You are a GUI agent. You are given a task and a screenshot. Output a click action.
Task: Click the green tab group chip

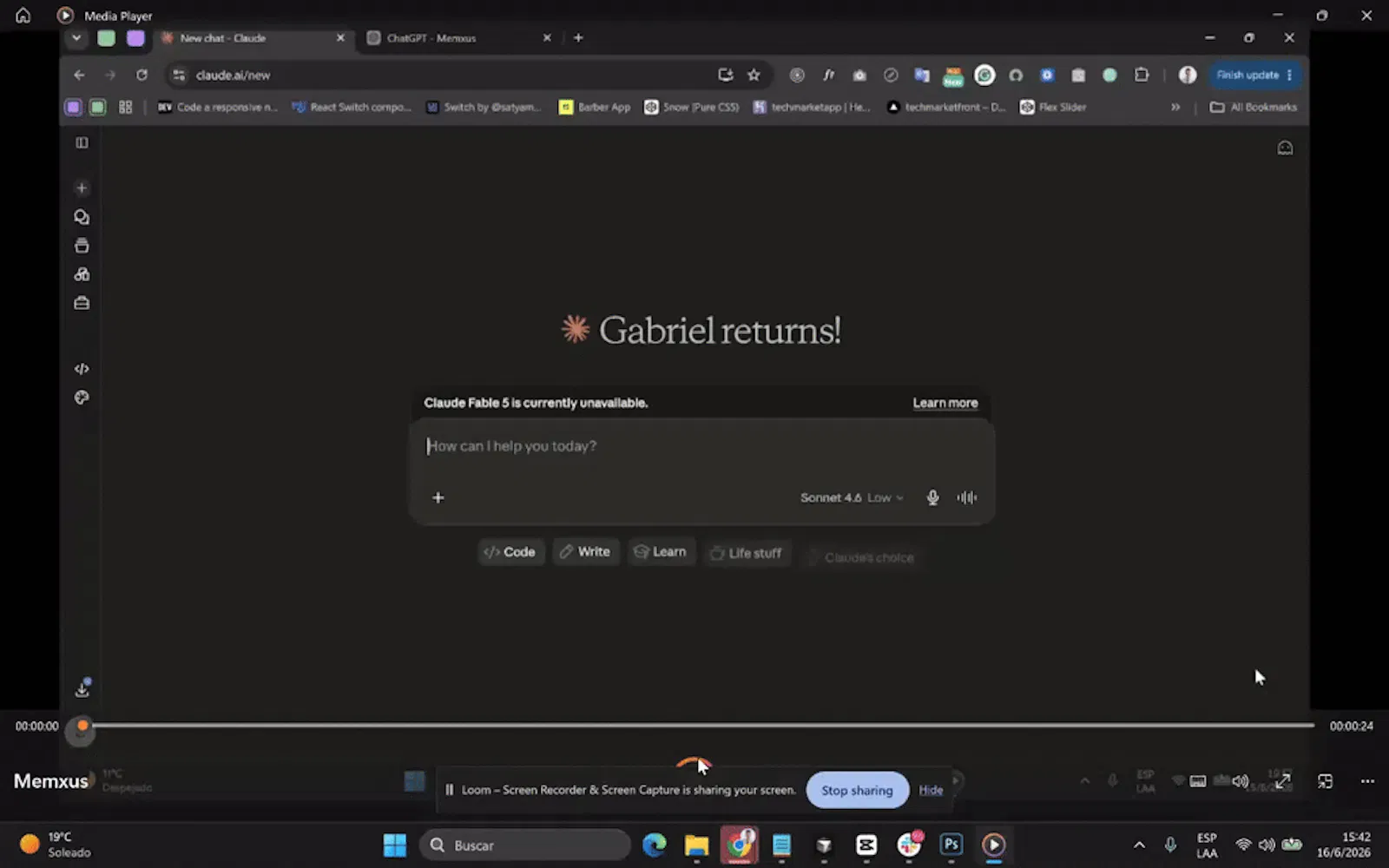click(106, 37)
